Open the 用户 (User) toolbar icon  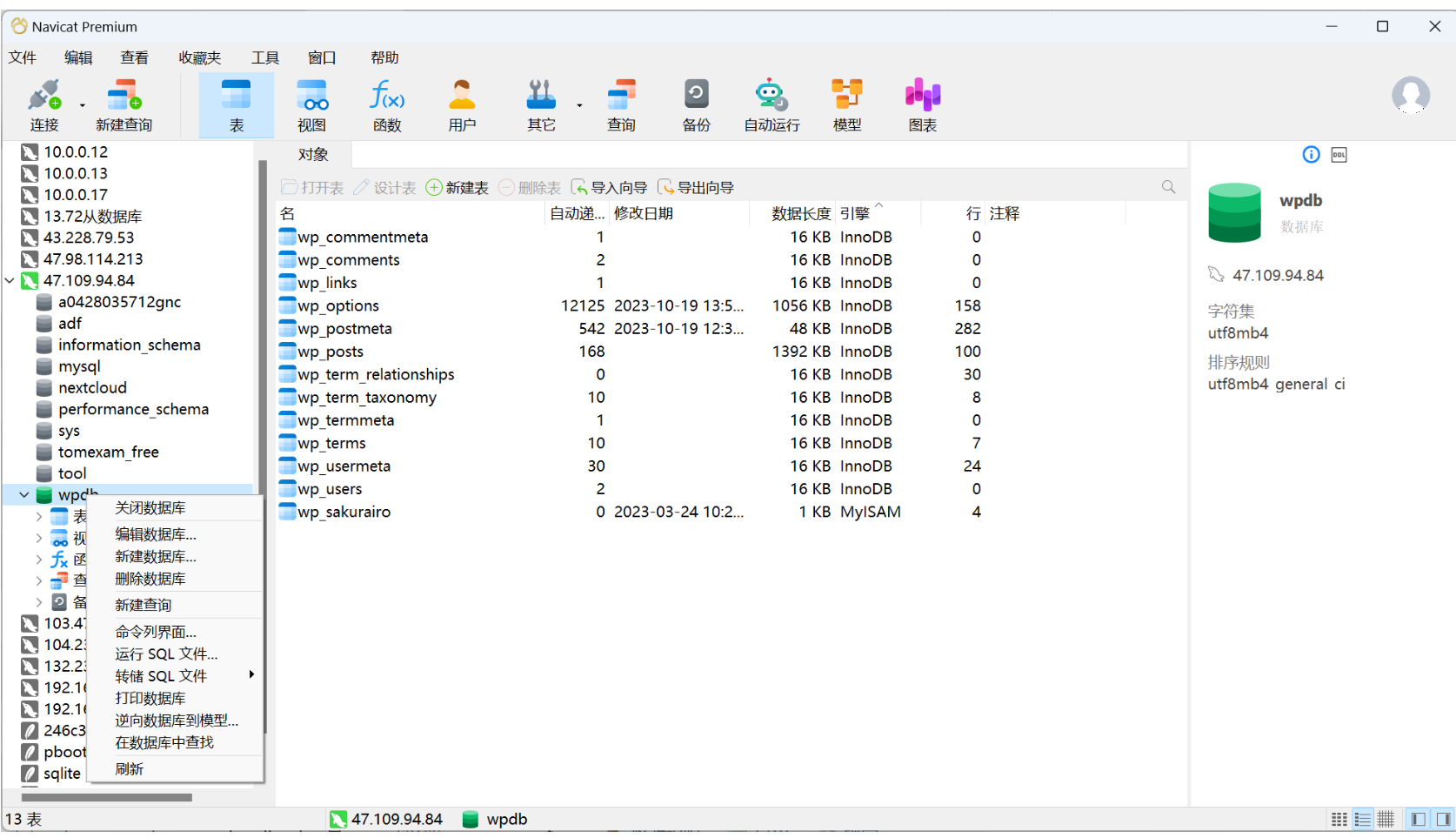tap(462, 104)
